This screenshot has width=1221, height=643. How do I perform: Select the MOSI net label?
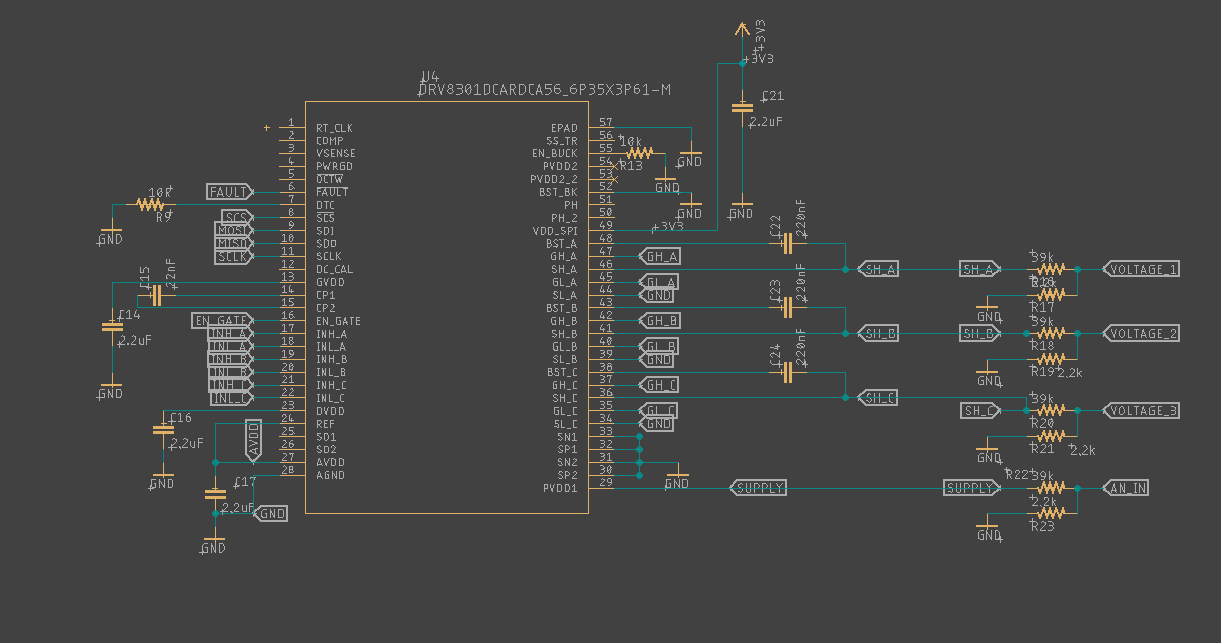pos(233,231)
